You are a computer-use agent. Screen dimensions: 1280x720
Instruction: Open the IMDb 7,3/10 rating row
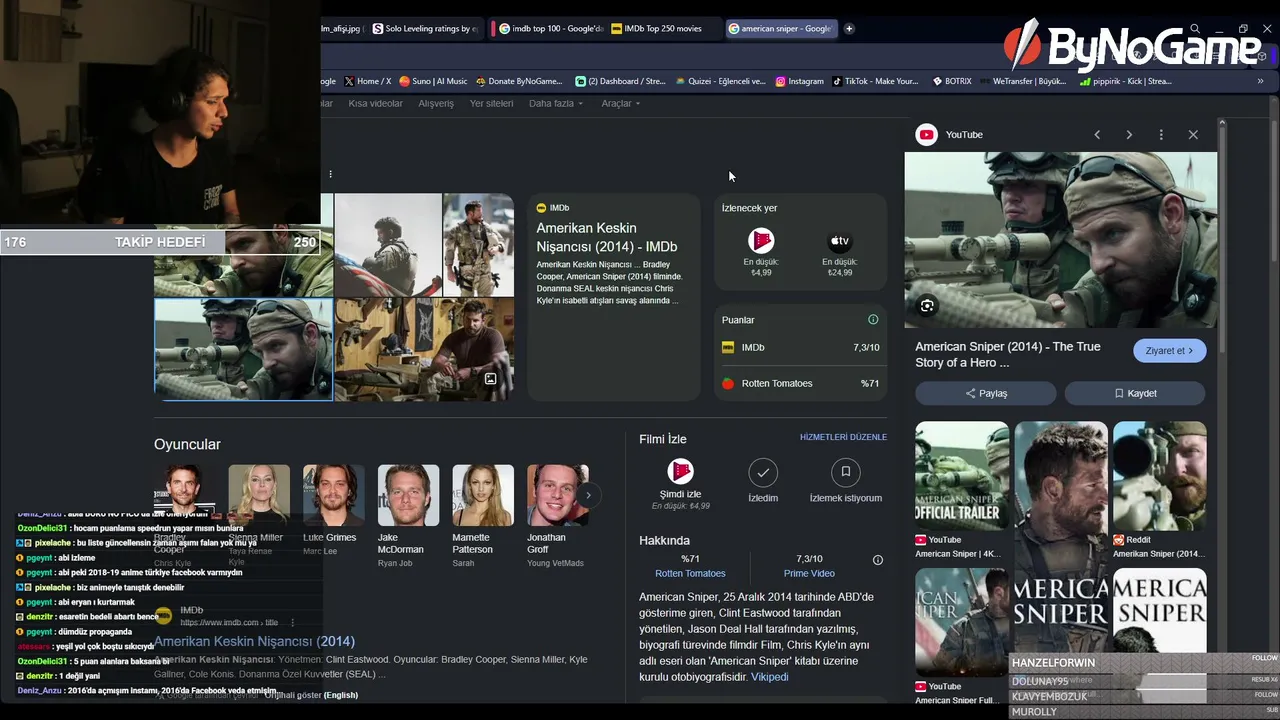(x=800, y=347)
